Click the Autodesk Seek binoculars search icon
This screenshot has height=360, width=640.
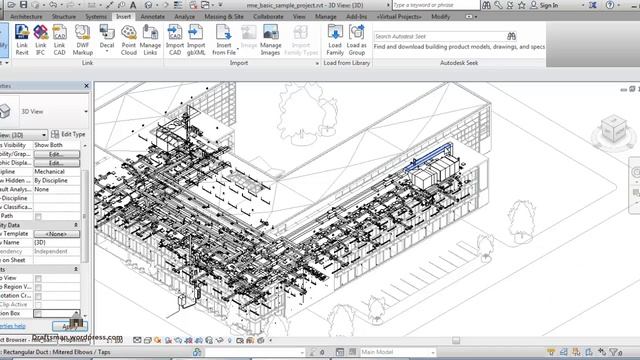511,36
